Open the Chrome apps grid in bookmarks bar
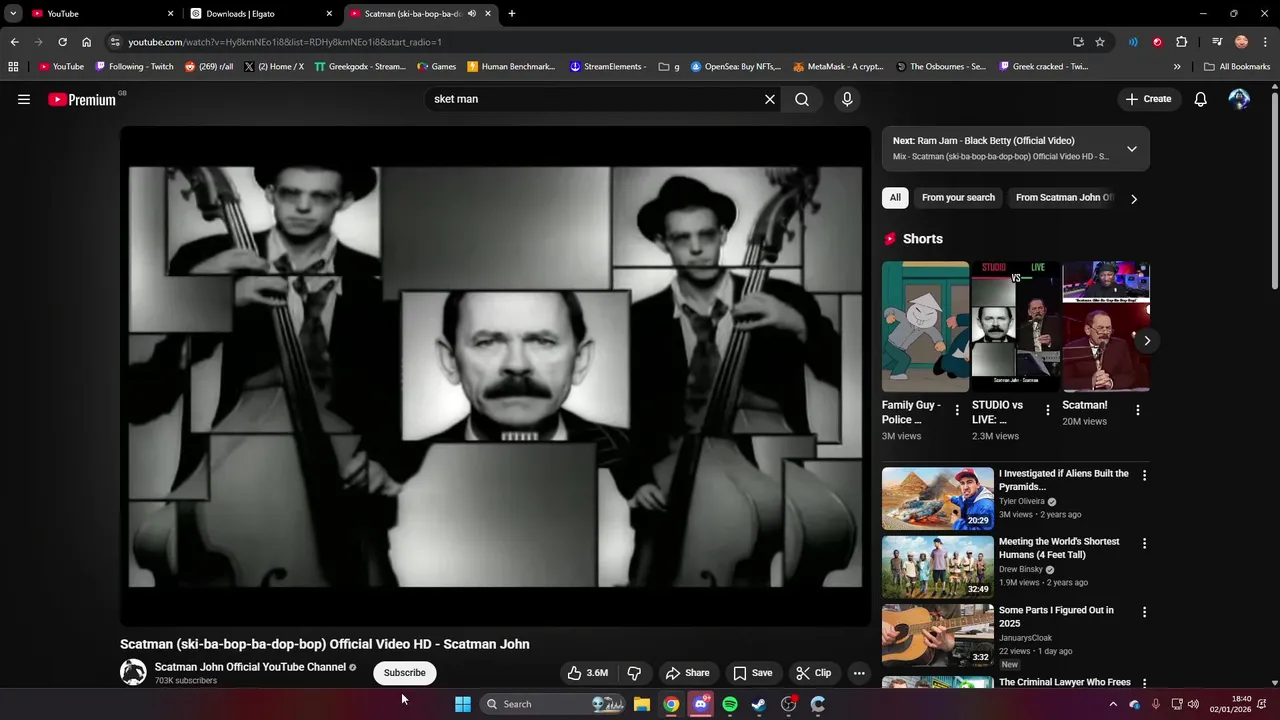 [x=13, y=67]
